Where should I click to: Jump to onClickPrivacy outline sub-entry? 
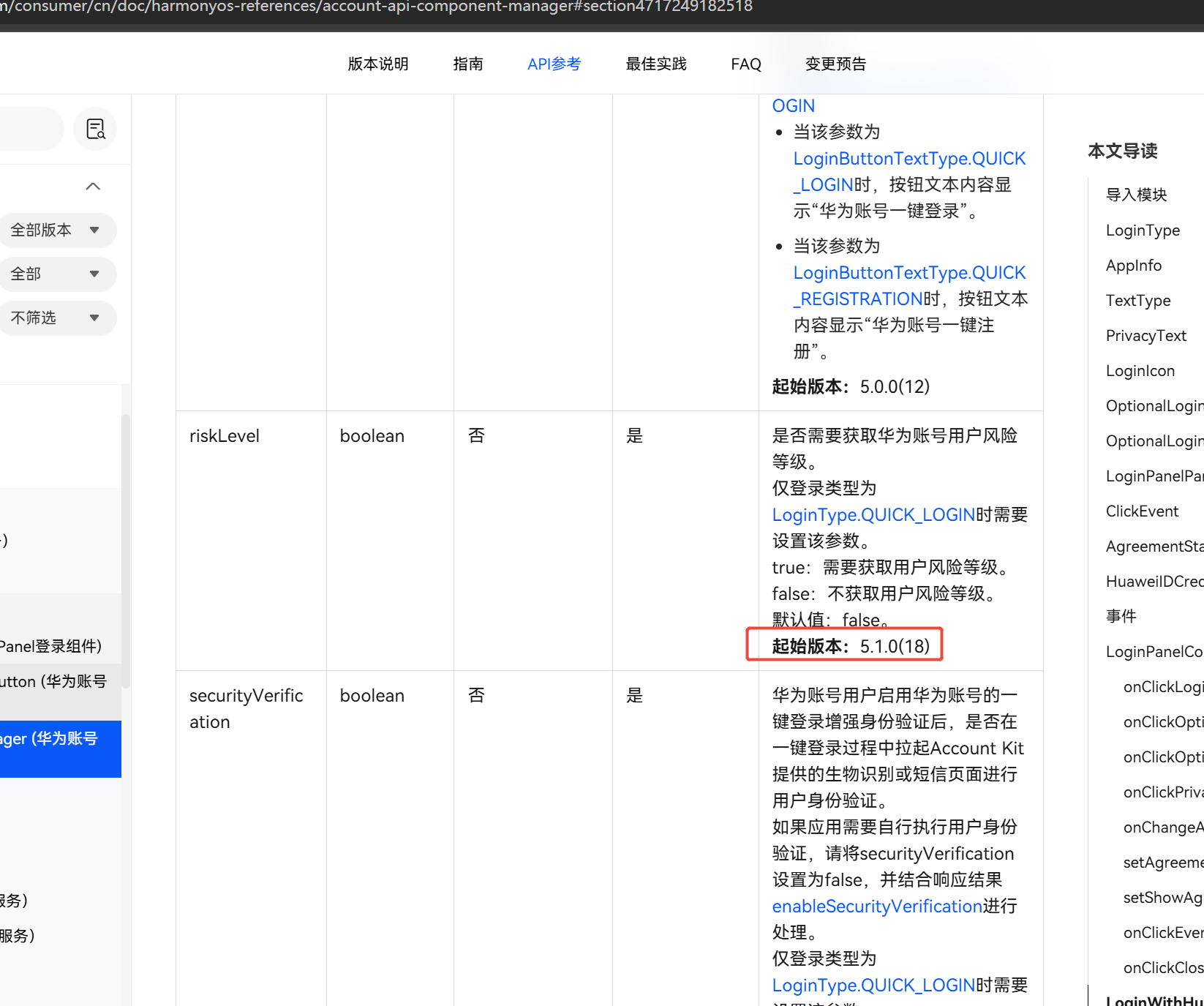point(1163,792)
